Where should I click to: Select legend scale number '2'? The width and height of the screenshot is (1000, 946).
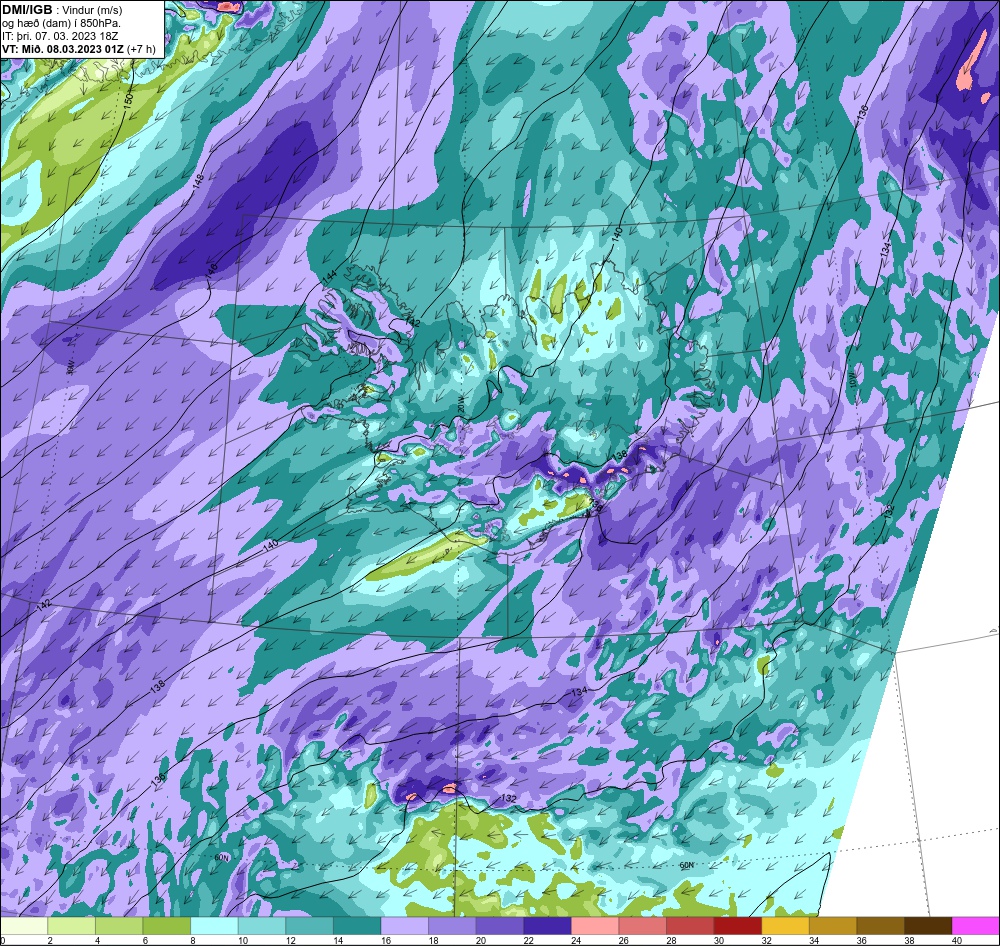(48, 940)
